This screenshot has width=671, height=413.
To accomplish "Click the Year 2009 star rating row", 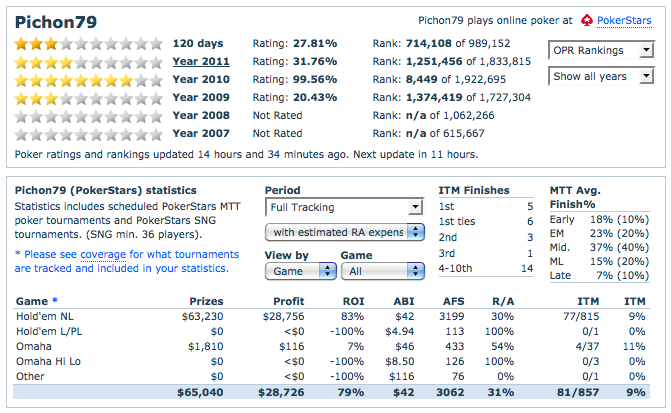I will click(89, 98).
